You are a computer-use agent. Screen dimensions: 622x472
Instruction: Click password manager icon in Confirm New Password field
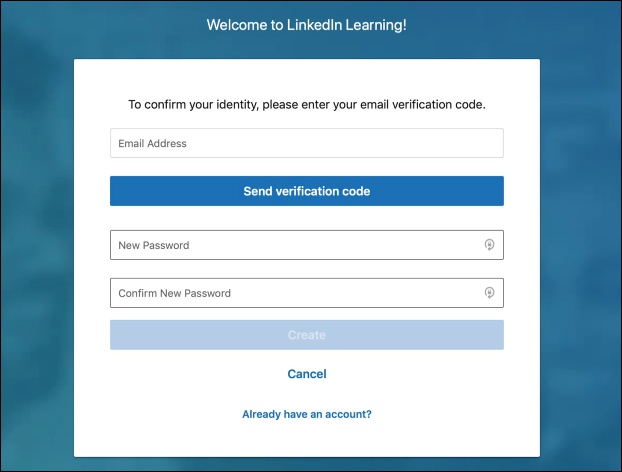[490, 293]
